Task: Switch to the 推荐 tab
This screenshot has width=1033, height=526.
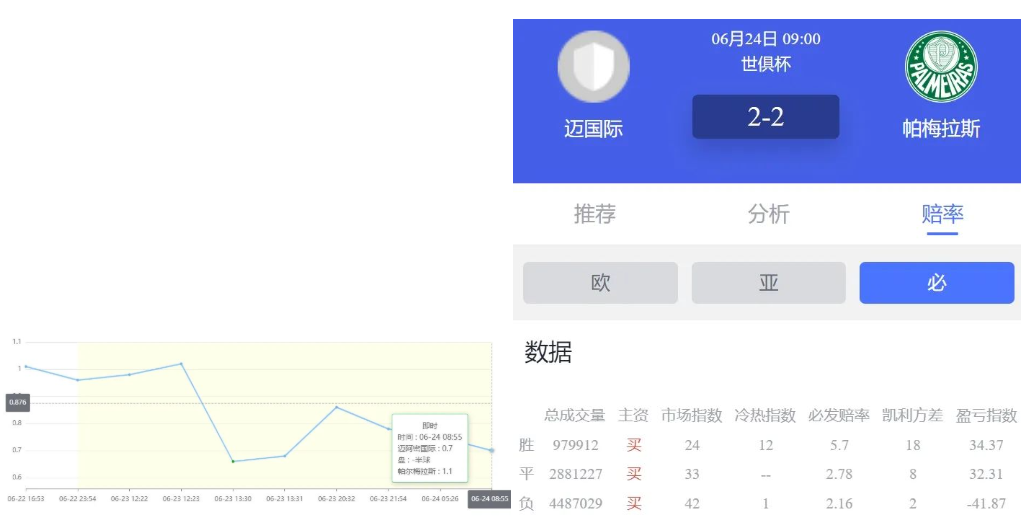Action: [594, 214]
